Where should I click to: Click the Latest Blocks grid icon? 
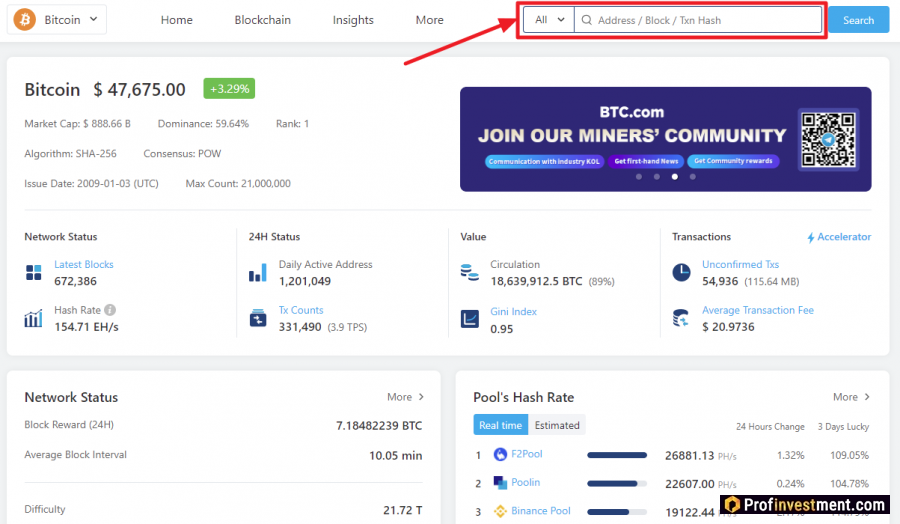click(x=34, y=273)
